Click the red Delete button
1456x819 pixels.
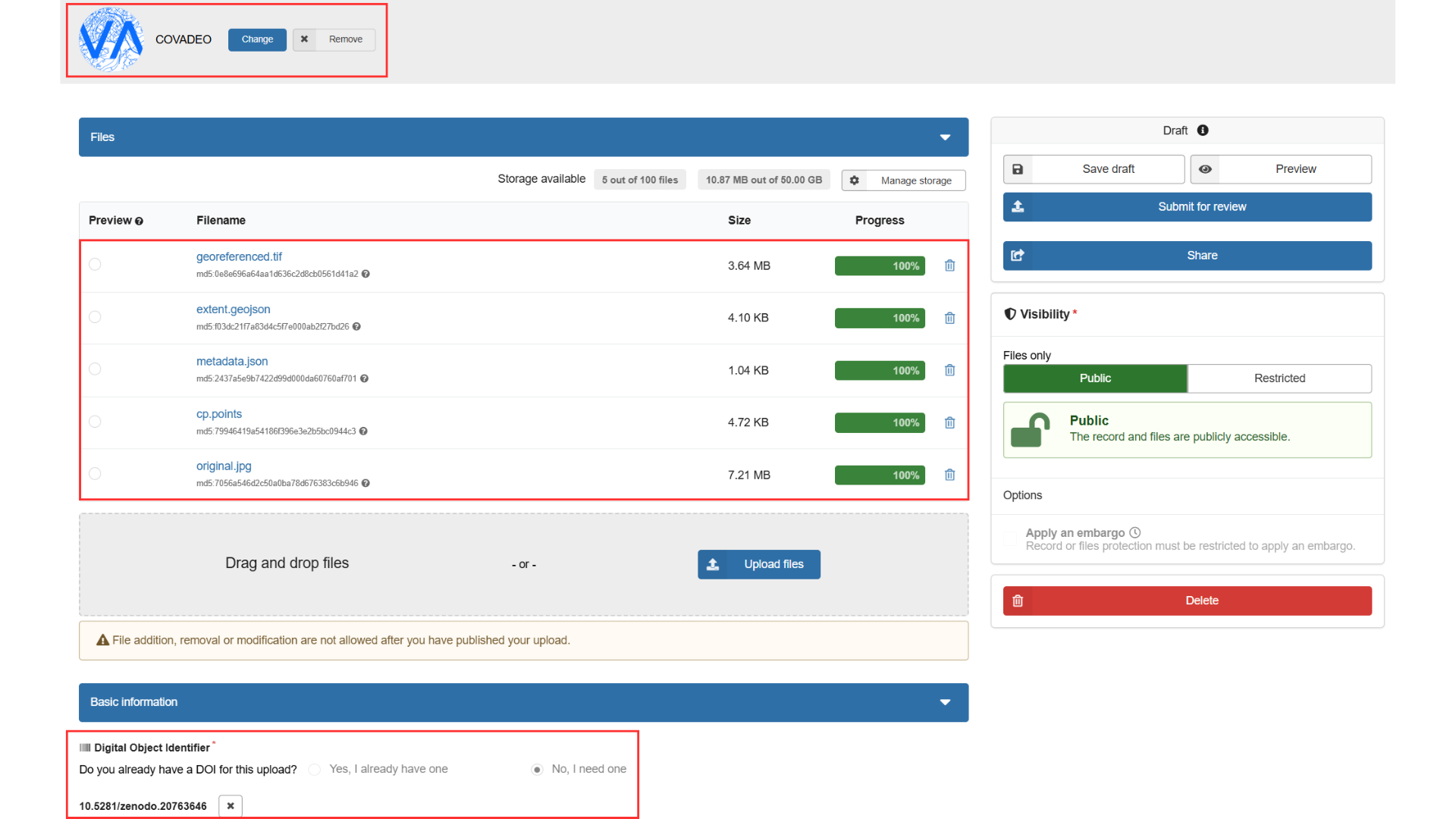click(1188, 601)
